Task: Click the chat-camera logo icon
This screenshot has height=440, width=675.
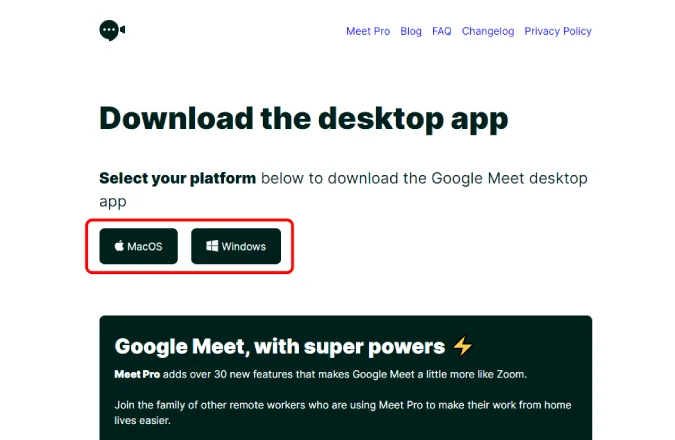Action: coord(112,30)
